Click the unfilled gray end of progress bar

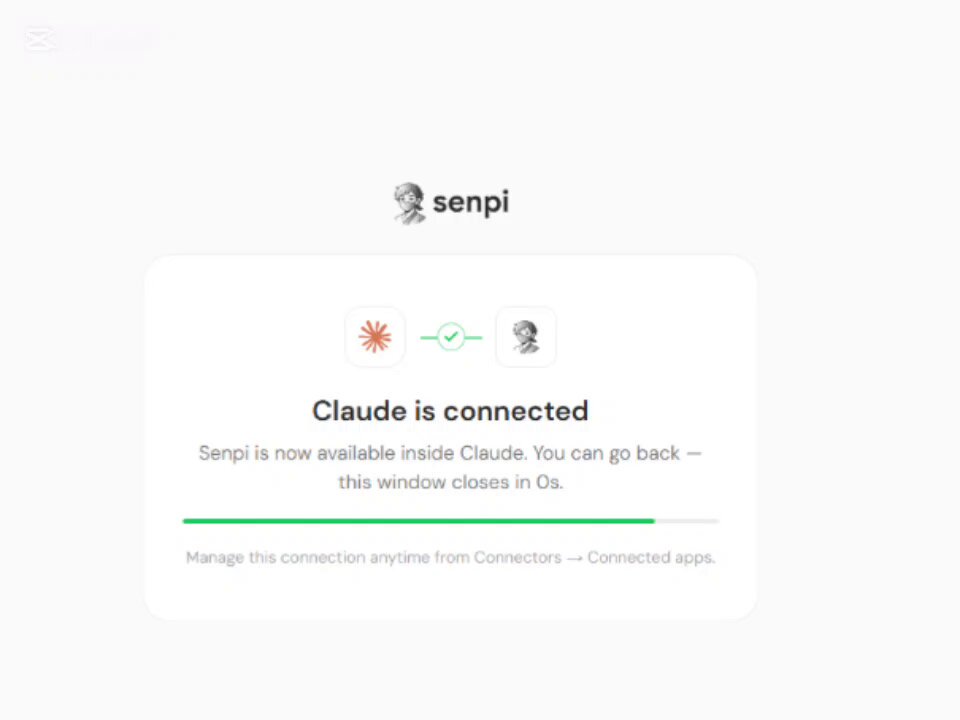[x=687, y=521]
